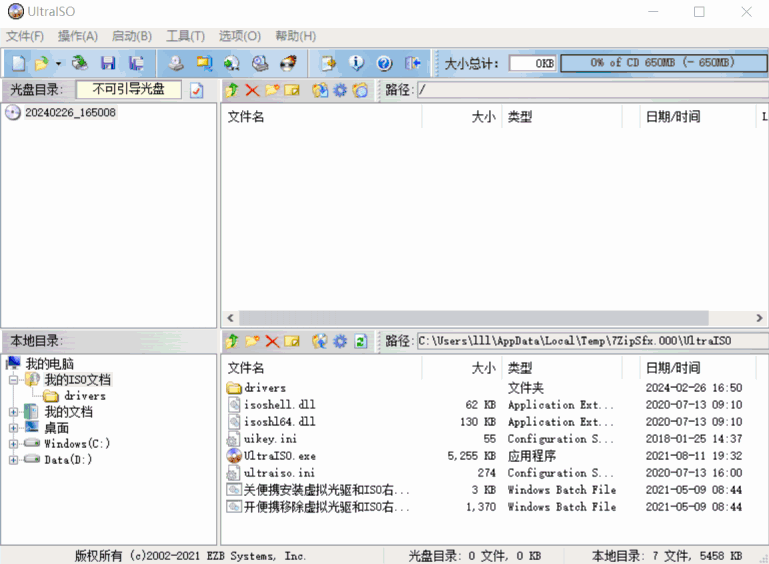
Task: Open the 帮助(H) menu
Action: pyautogui.click(x=295, y=36)
